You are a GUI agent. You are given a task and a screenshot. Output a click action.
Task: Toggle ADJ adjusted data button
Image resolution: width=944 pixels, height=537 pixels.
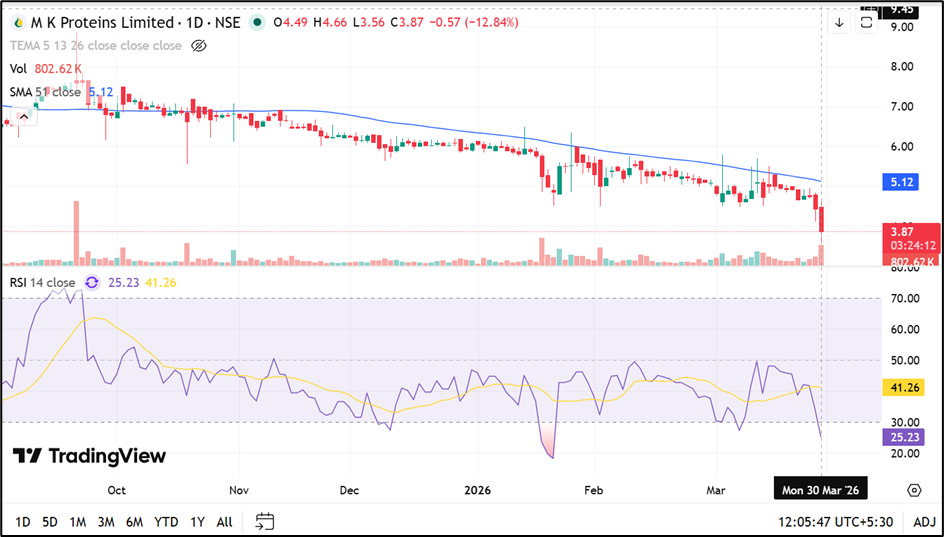point(925,521)
